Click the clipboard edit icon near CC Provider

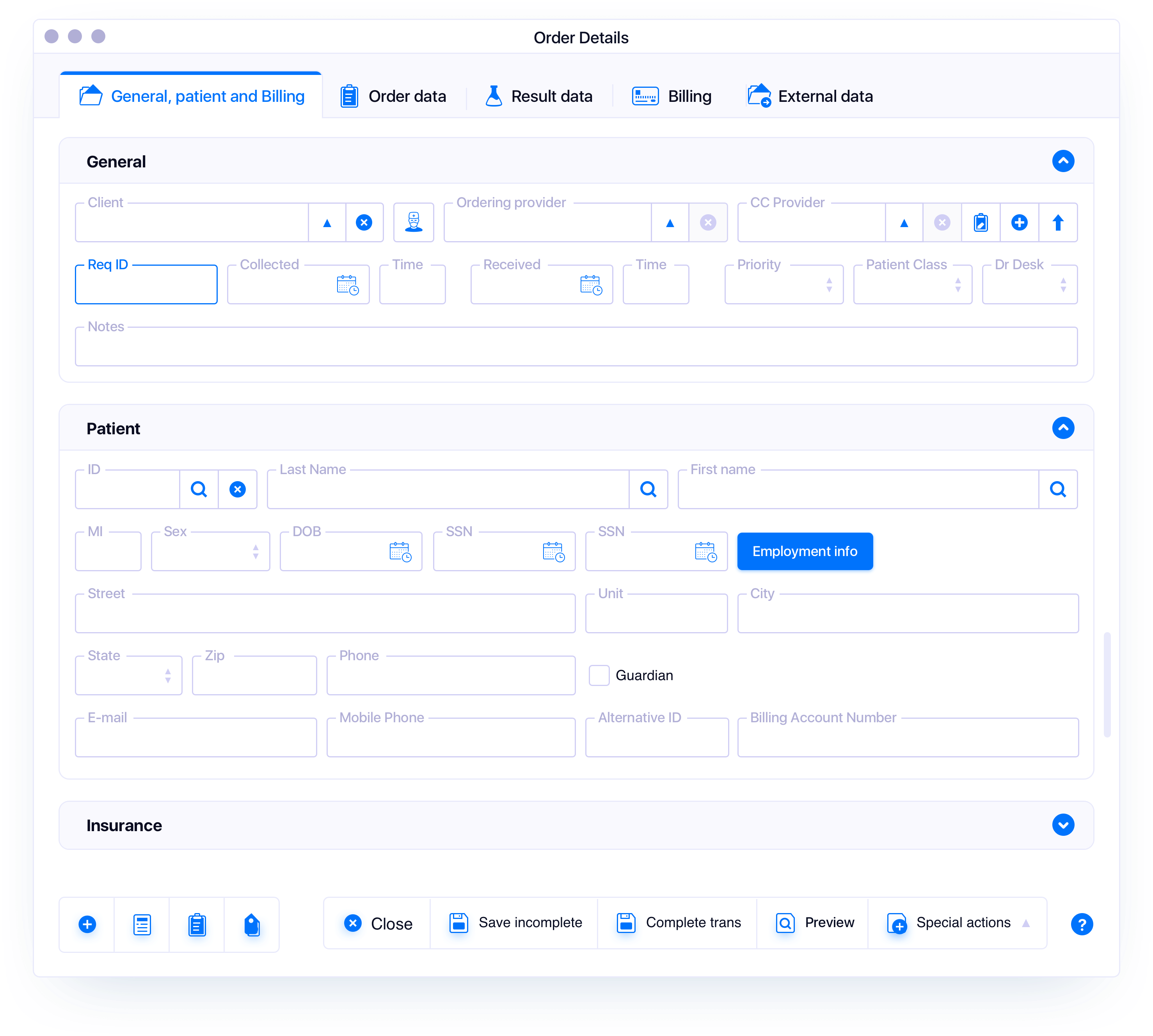(x=981, y=222)
